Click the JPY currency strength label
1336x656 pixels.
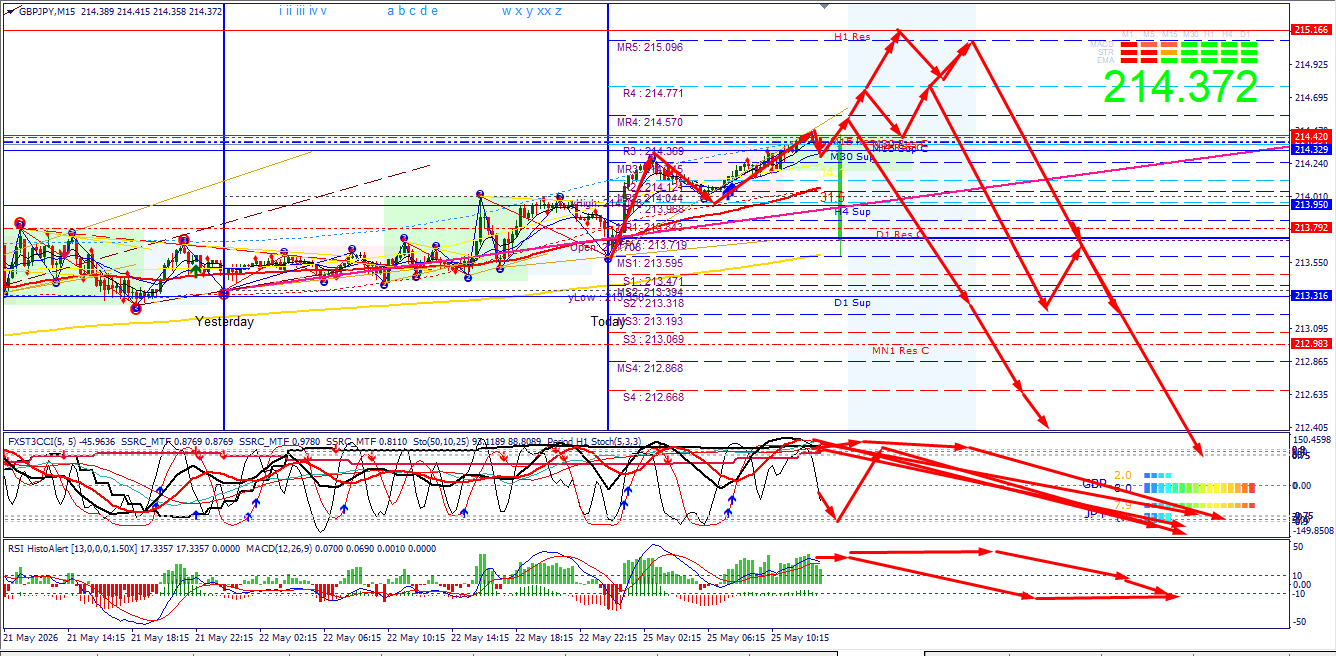(1094, 514)
